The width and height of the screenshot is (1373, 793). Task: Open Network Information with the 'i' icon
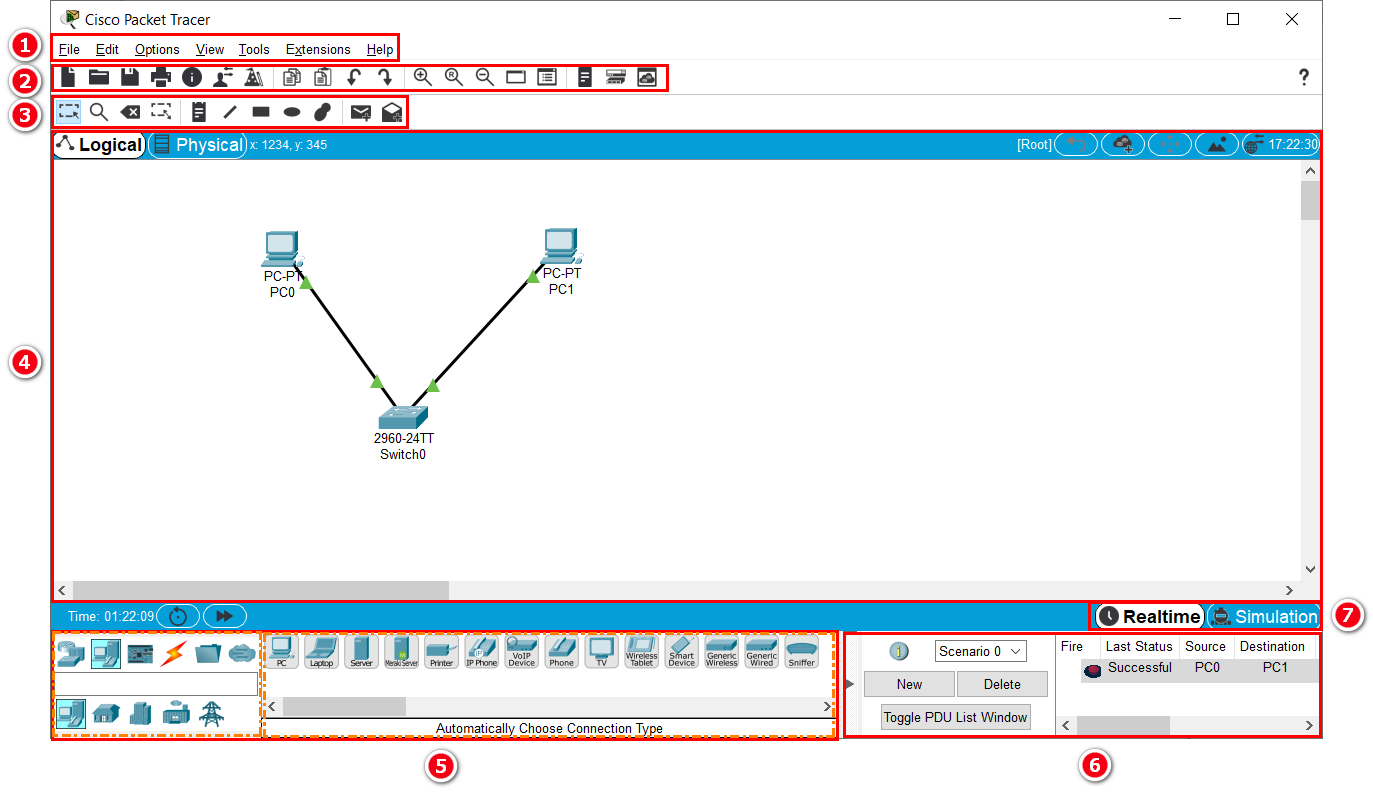192,77
